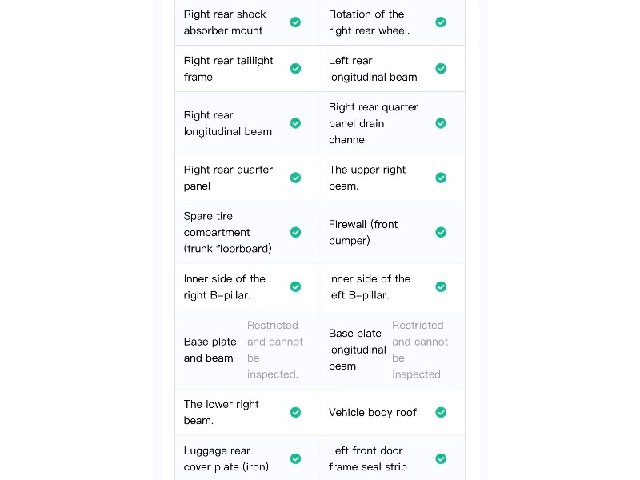640x480 pixels.
Task: Select the Vehicle body roof item text
Action: pyautogui.click(x=373, y=412)
